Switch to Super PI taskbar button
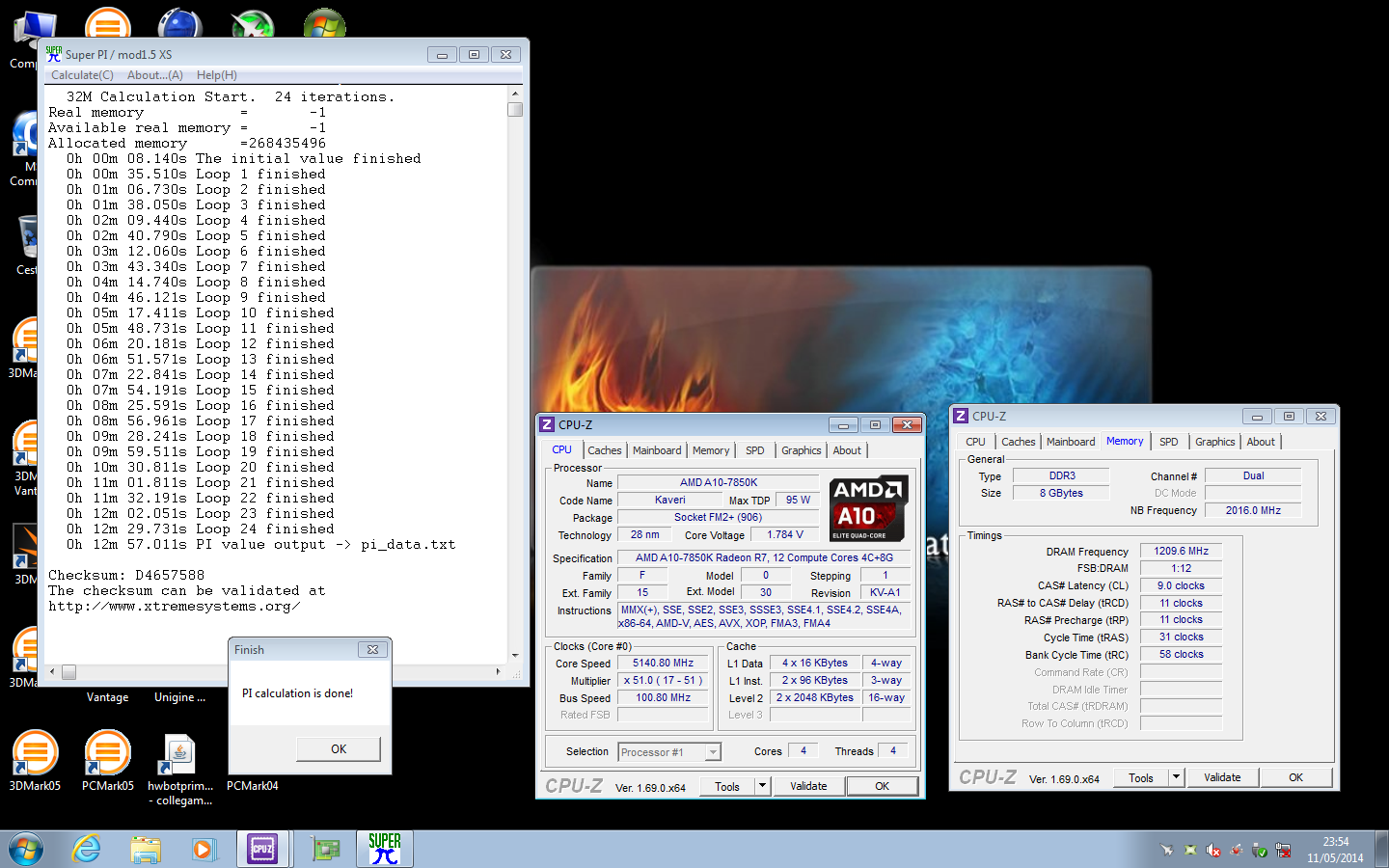Screen dimensions: 1389x868 coord(385,850)
